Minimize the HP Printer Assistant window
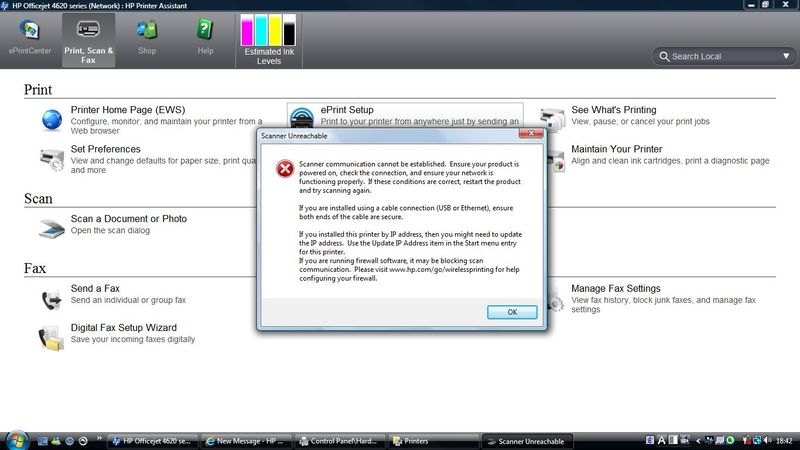Viewport: 800px width, 450px height. 751,5
